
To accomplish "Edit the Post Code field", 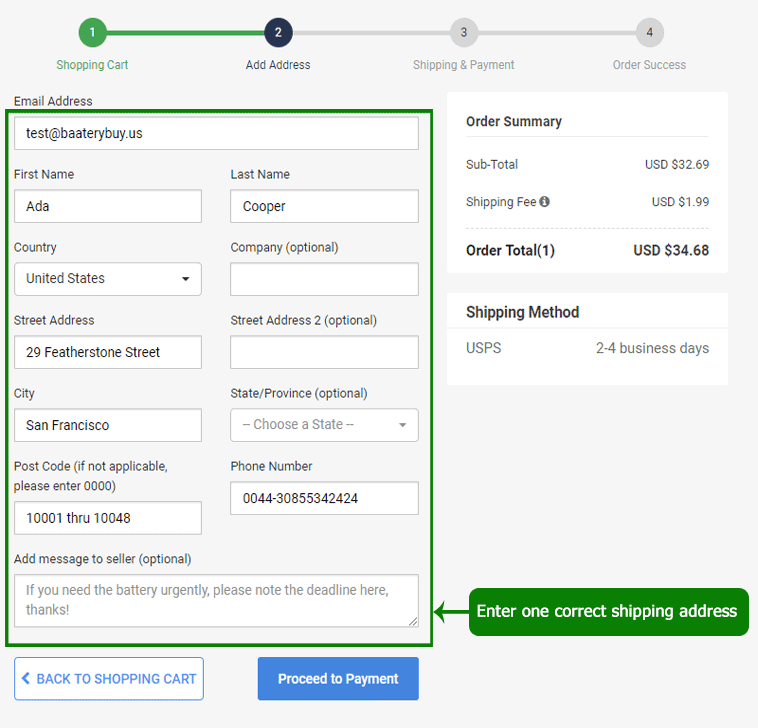I will click(108, 518).
